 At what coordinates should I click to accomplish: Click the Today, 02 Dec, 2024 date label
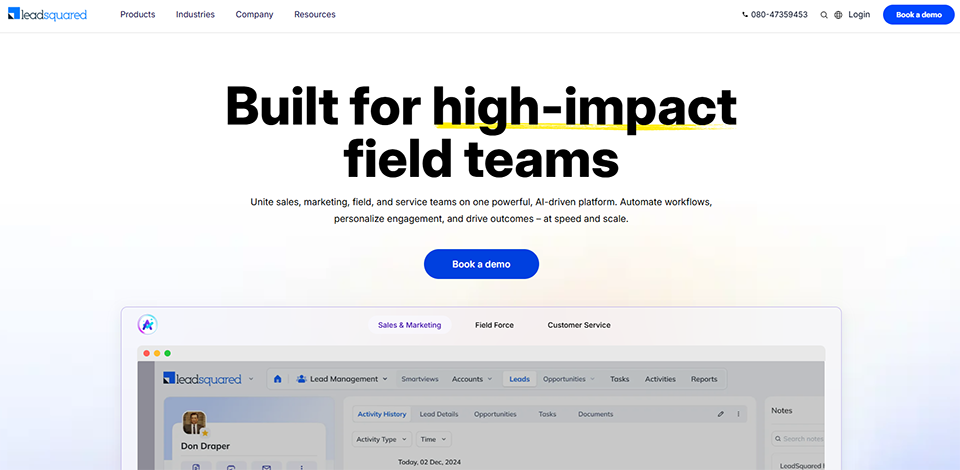429,462
